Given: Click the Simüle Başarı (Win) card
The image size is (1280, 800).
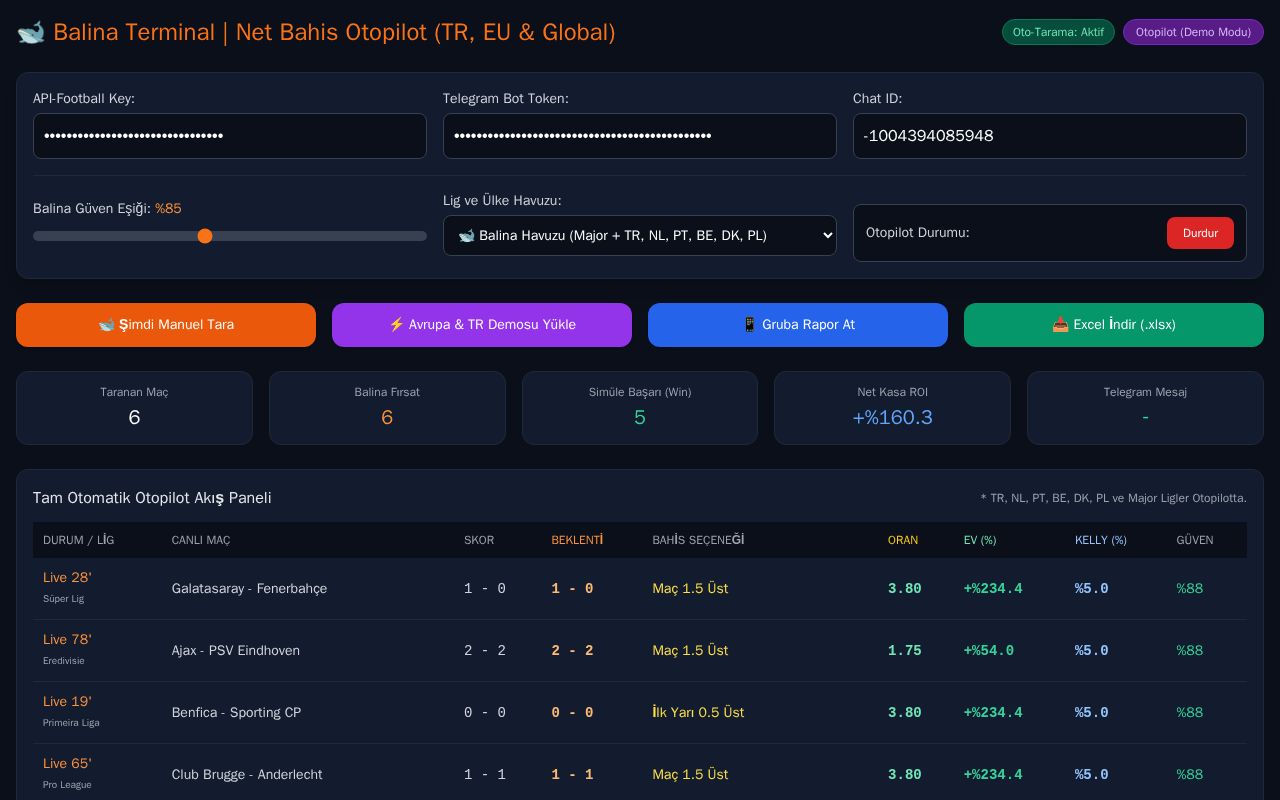Looking at the screenshot, I should 640,408.
